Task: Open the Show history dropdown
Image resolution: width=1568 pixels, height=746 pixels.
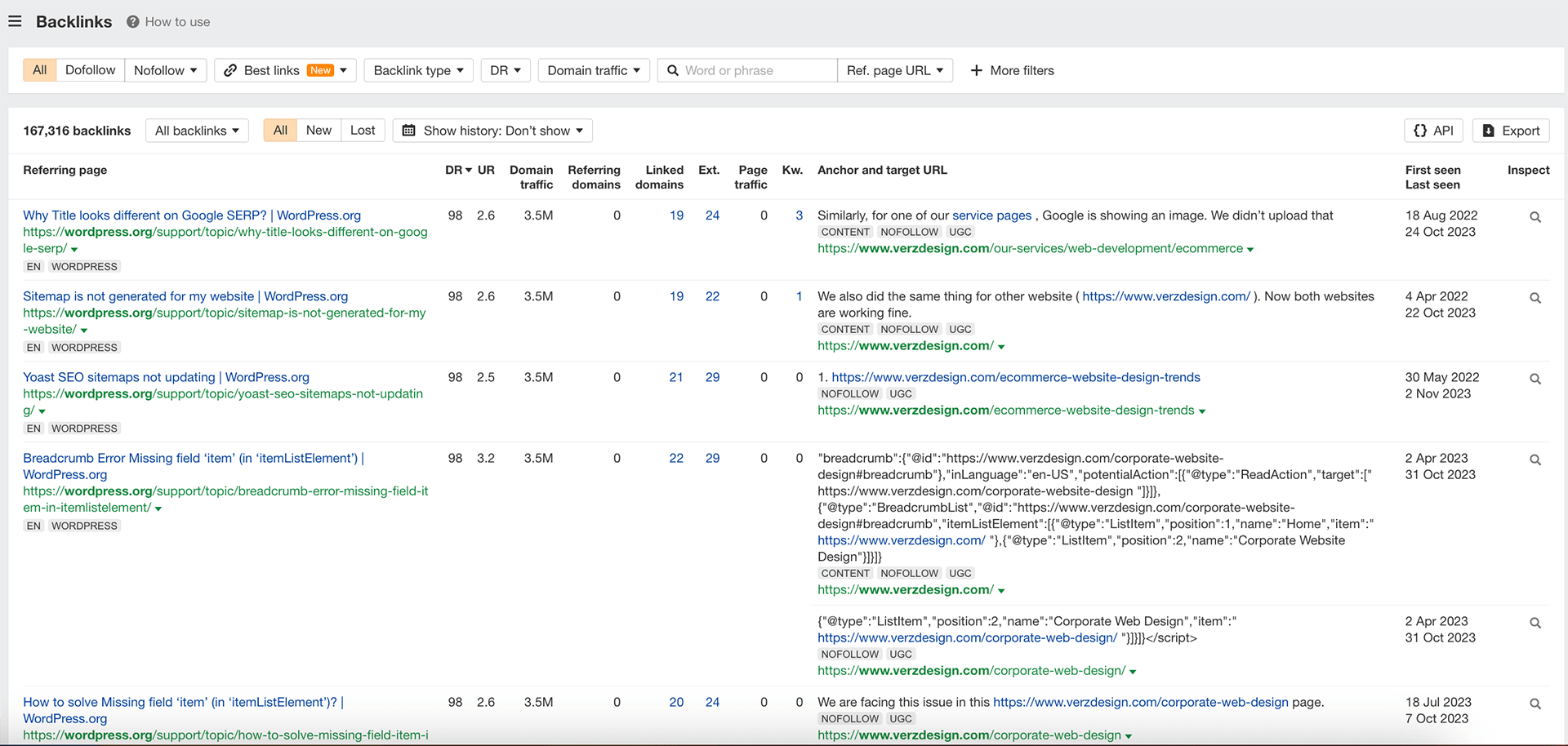Action: point(492,131)
